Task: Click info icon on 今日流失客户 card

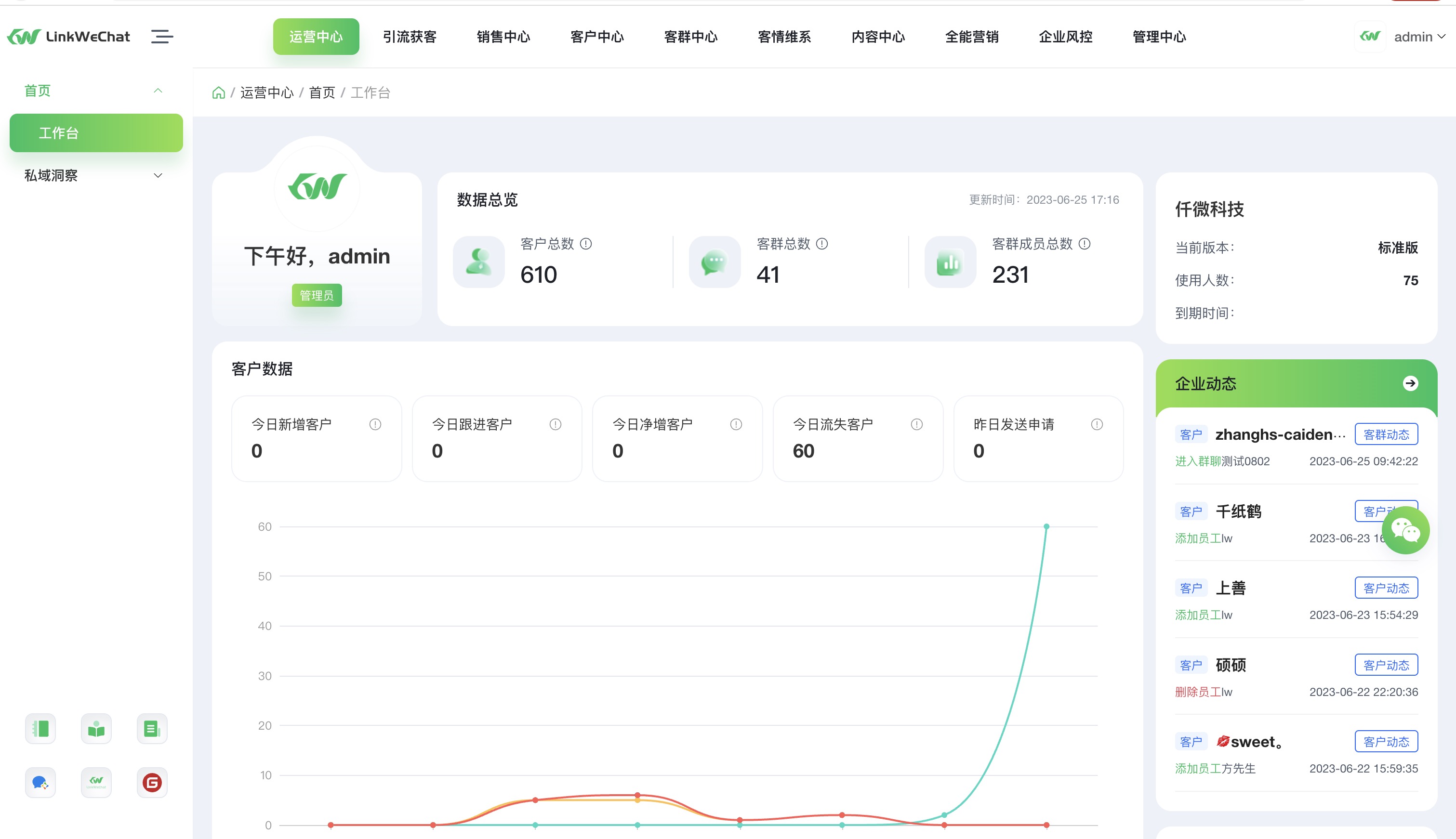Action: coord(916,424)
